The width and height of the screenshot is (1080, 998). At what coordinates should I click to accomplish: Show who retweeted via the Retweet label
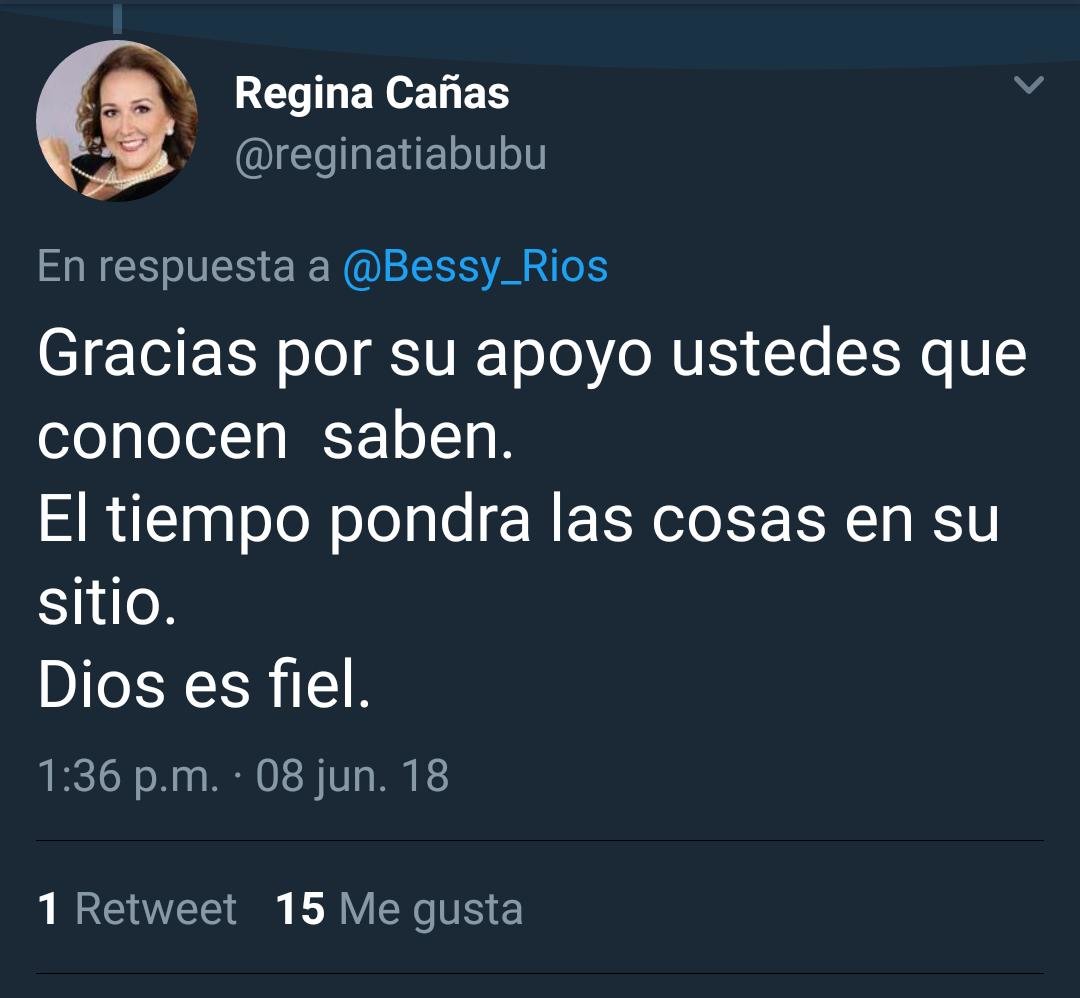click(156, 909)
